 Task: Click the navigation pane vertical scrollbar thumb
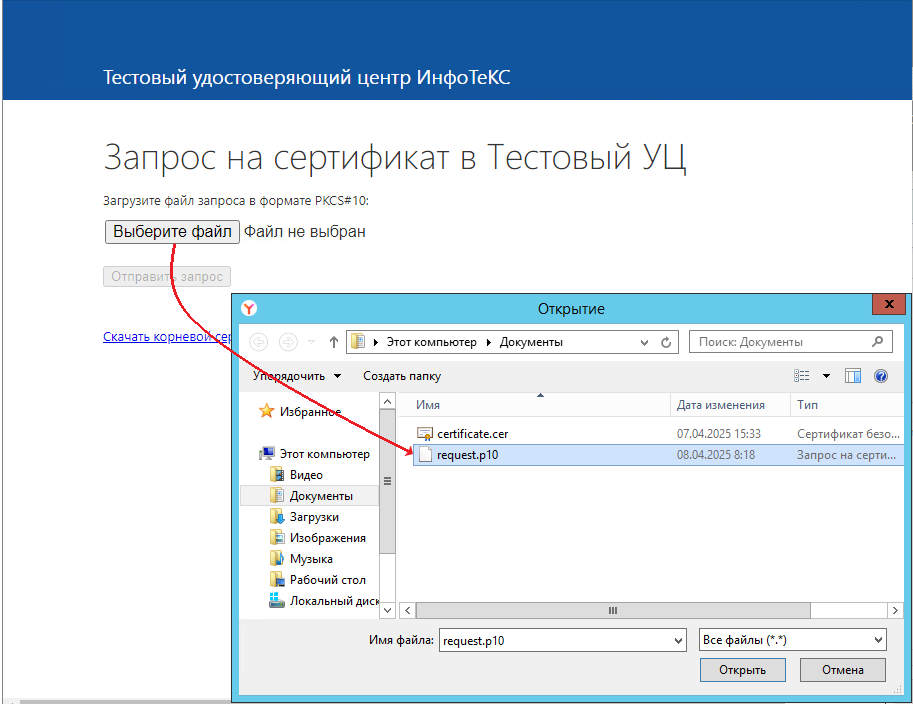point(387,481)
